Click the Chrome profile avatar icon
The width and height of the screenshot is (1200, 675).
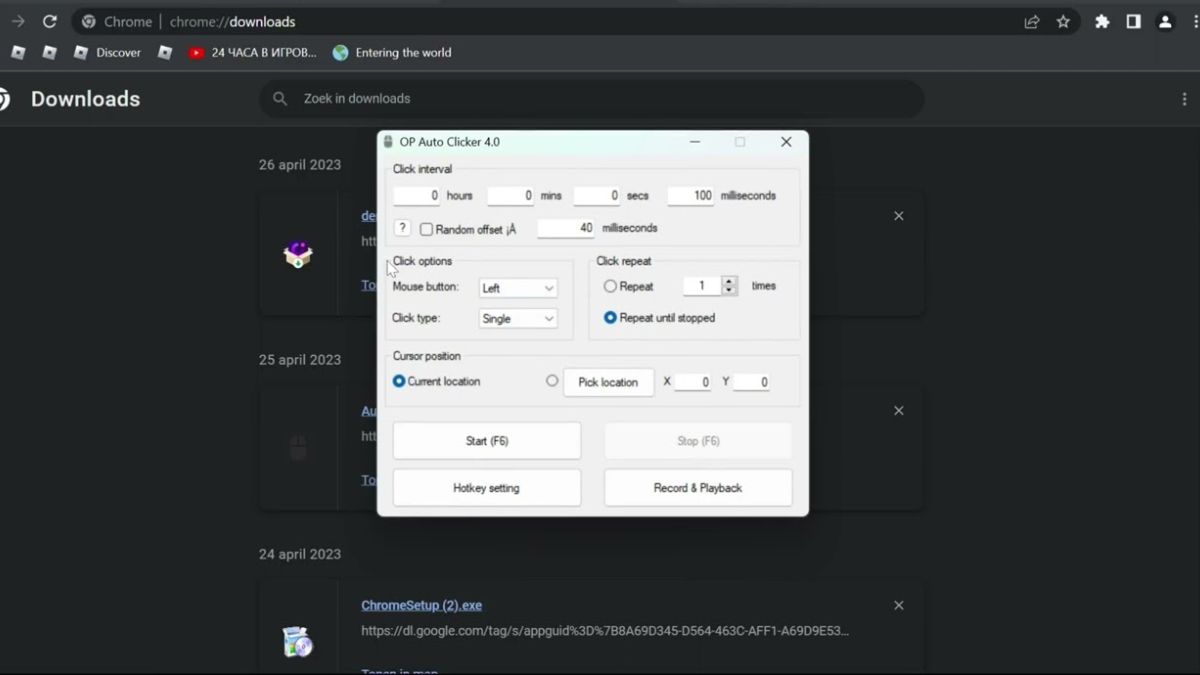1165,21
